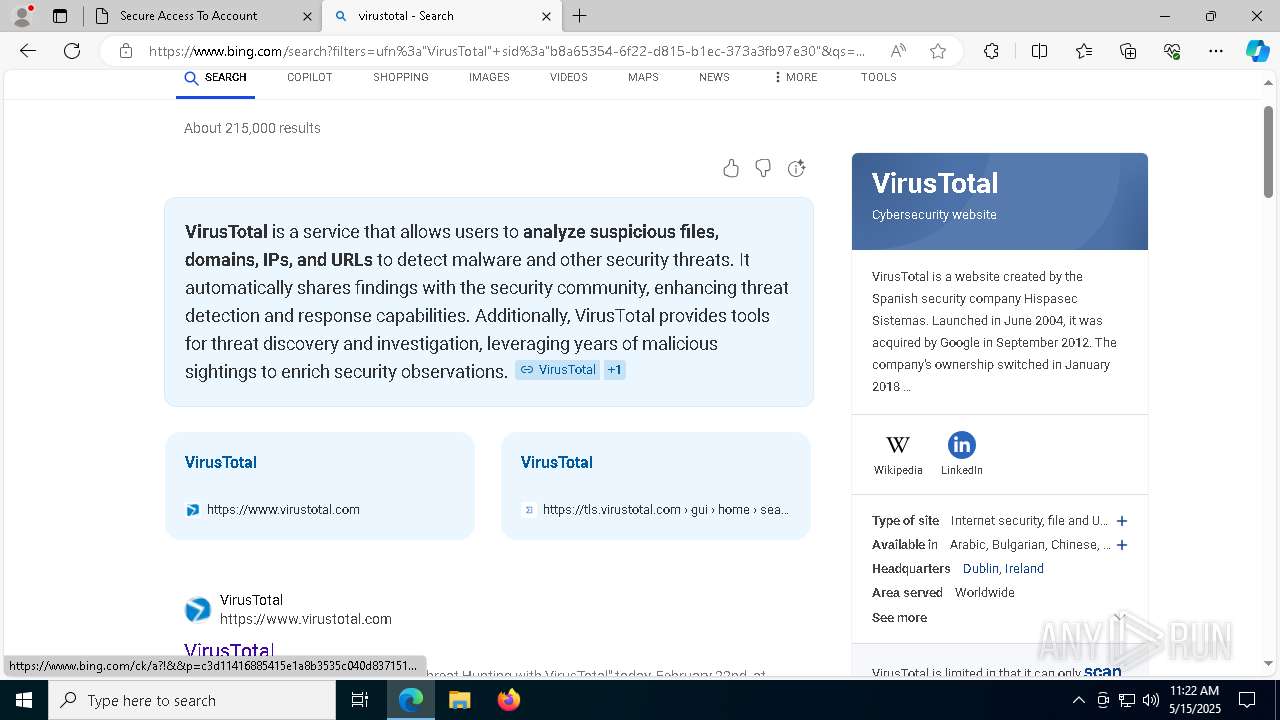The image size is (1280, 720).
Task: Click the Windows taskbar search box
Action: (x=192, y=700)
